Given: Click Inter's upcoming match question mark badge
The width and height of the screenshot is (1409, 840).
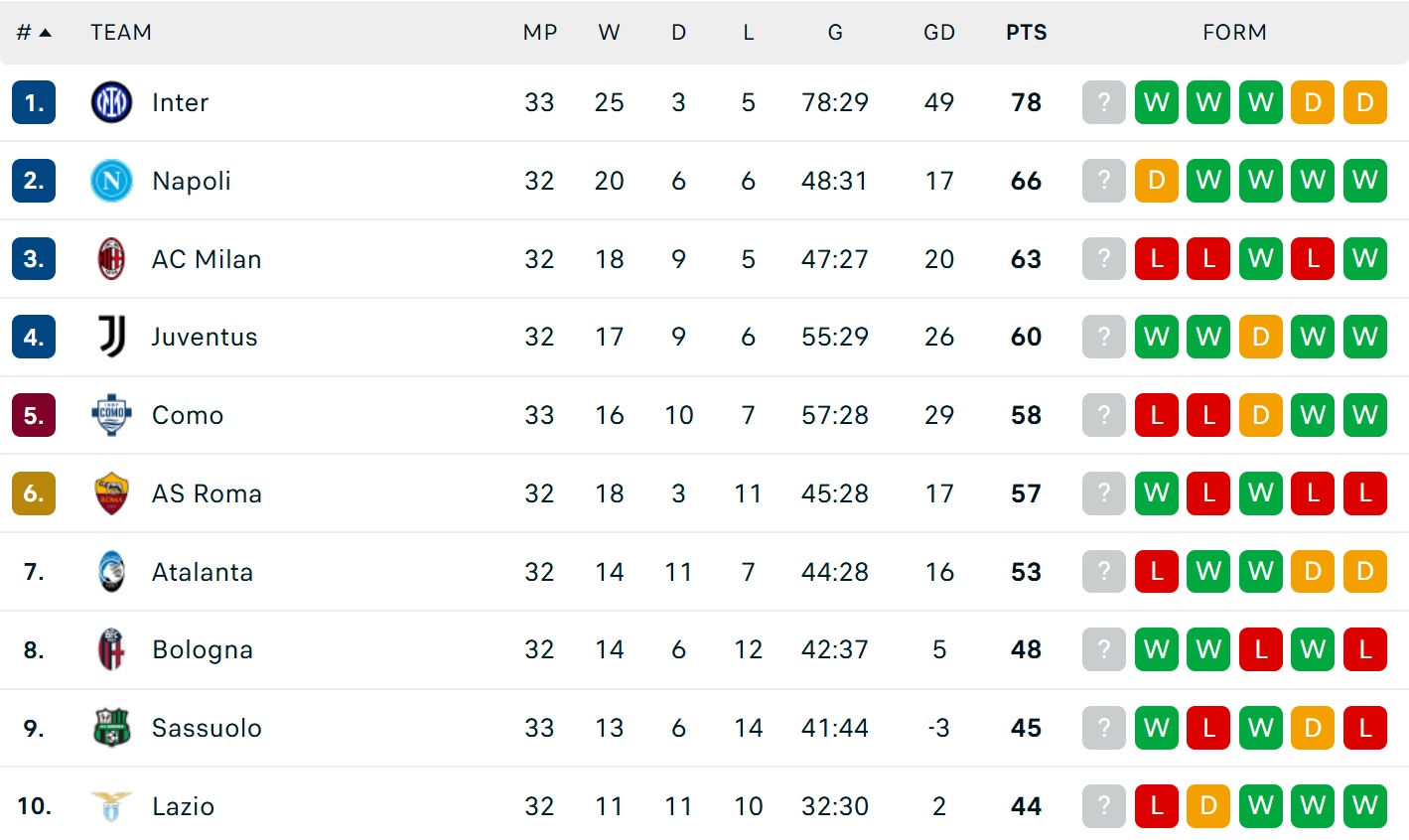Looking at the screenshot, I should (1103, 102).
